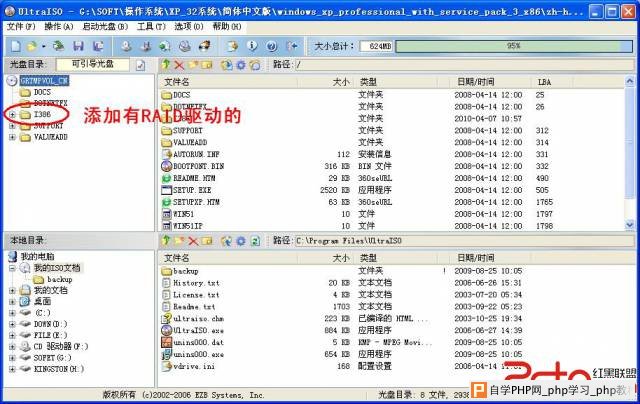The height and width of the screenshot is (404, 640).
Task: Open image info with the 'i' icon
Action: (252, 46)
